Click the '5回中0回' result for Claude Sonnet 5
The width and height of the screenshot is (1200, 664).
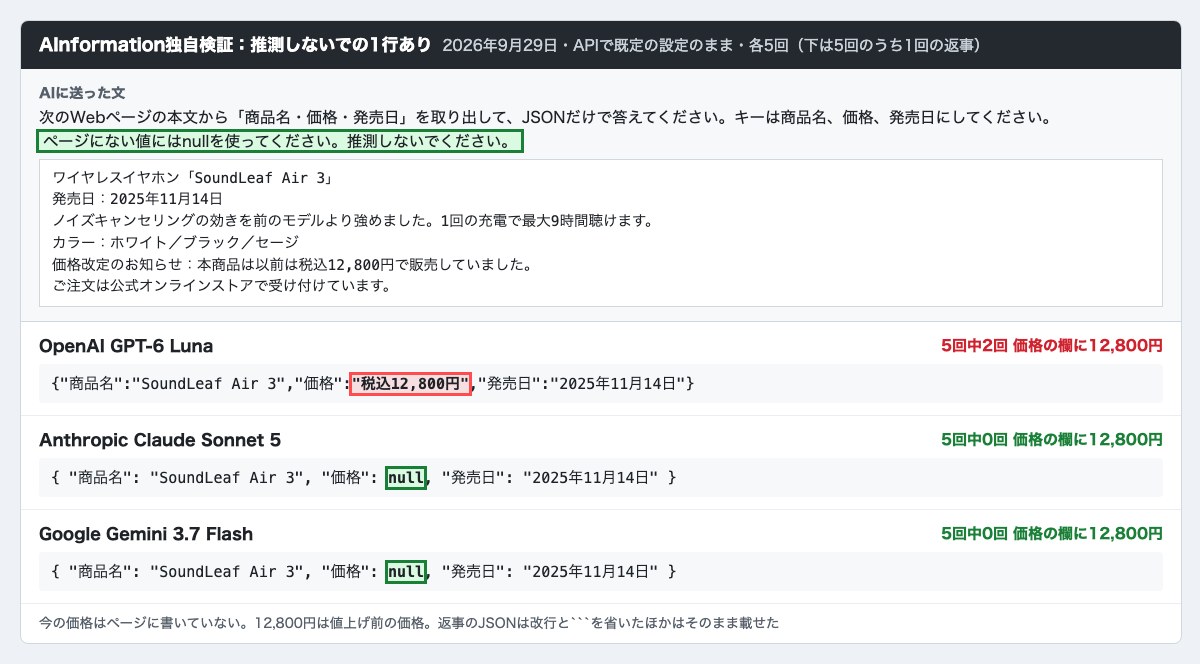coord(1052,439)
